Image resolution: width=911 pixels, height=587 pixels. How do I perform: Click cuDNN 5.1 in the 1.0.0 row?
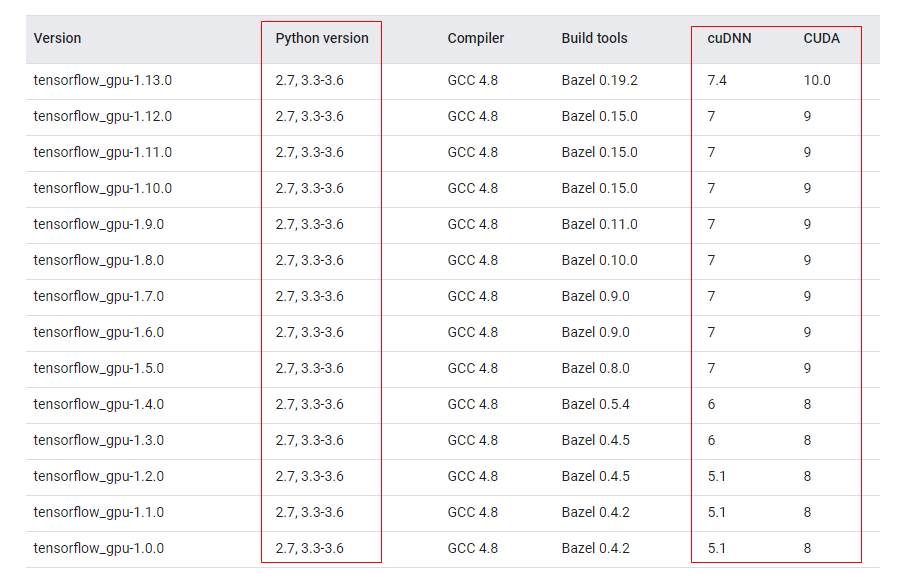716,549
